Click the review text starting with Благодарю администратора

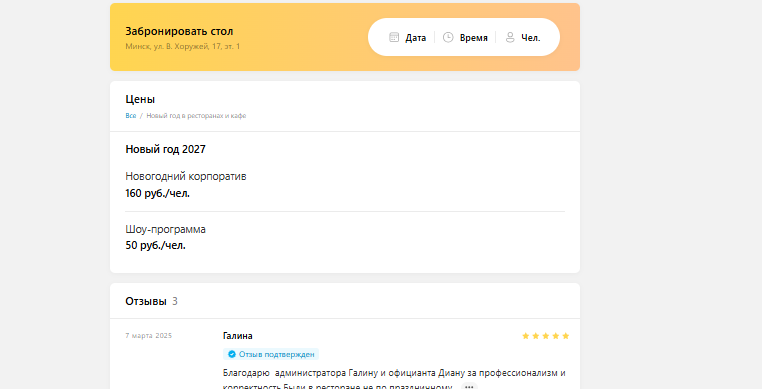394,379
